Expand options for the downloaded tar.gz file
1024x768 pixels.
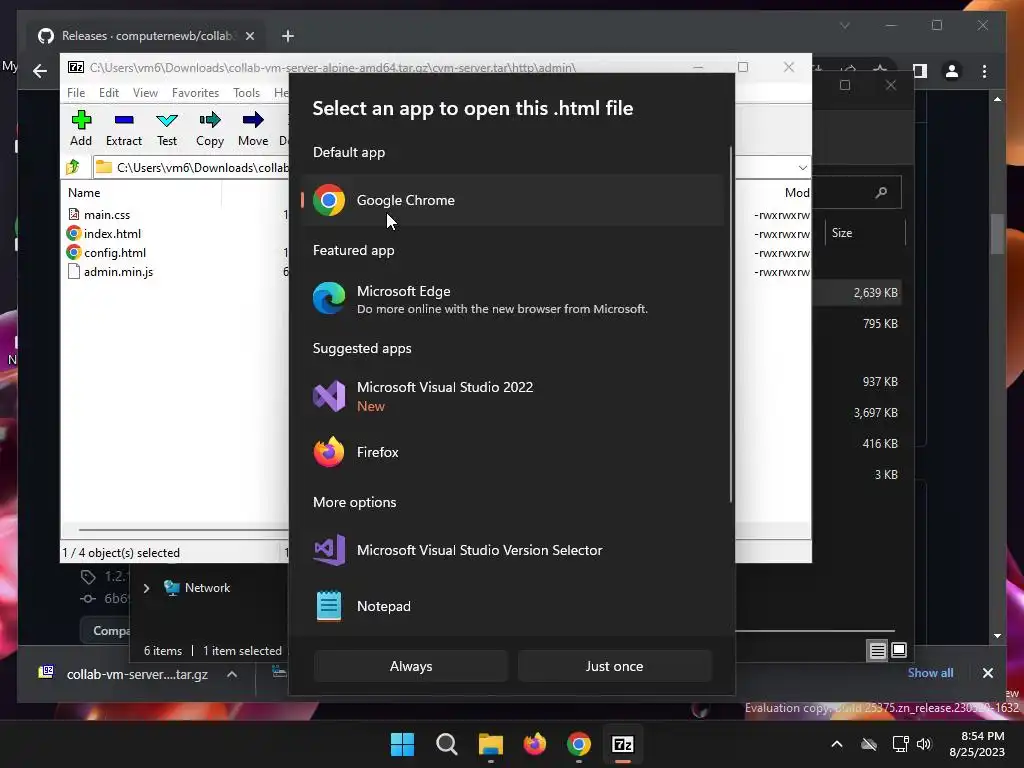point(232,674)
